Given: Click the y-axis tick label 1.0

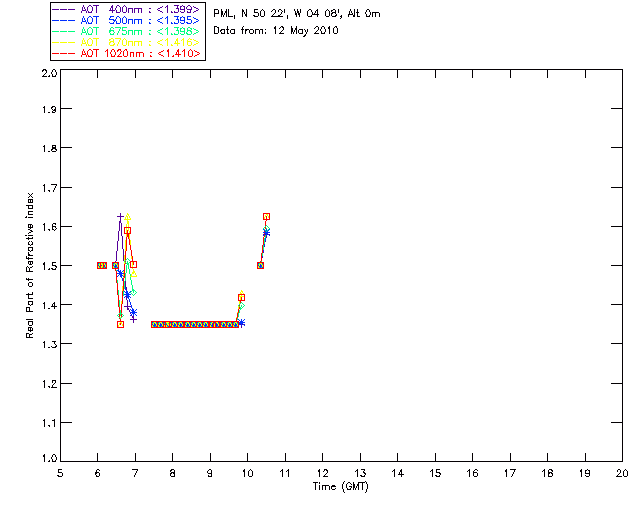Looking at the screenshot, I should click(x=49, y=459).
